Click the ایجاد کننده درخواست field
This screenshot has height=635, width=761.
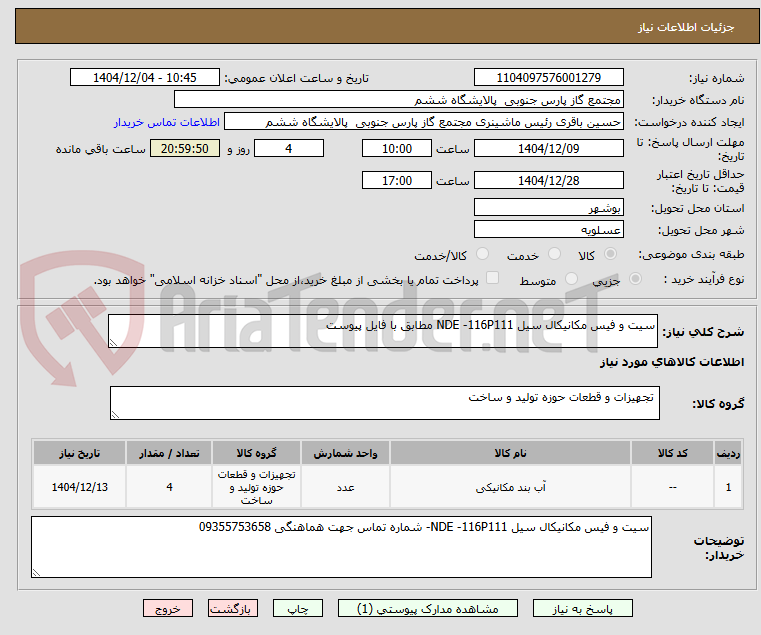(424, 121)
